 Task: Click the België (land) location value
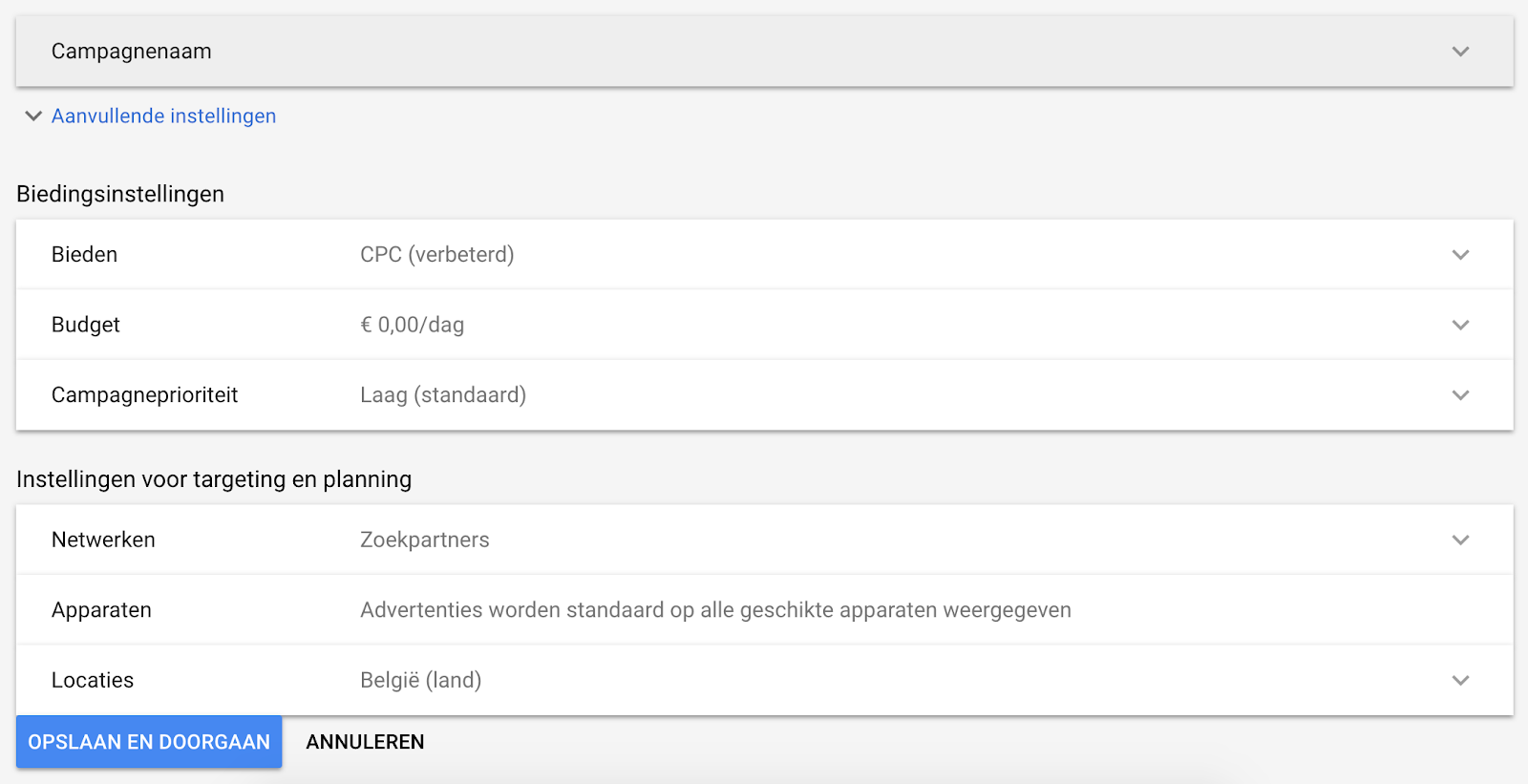pos(420,680)
